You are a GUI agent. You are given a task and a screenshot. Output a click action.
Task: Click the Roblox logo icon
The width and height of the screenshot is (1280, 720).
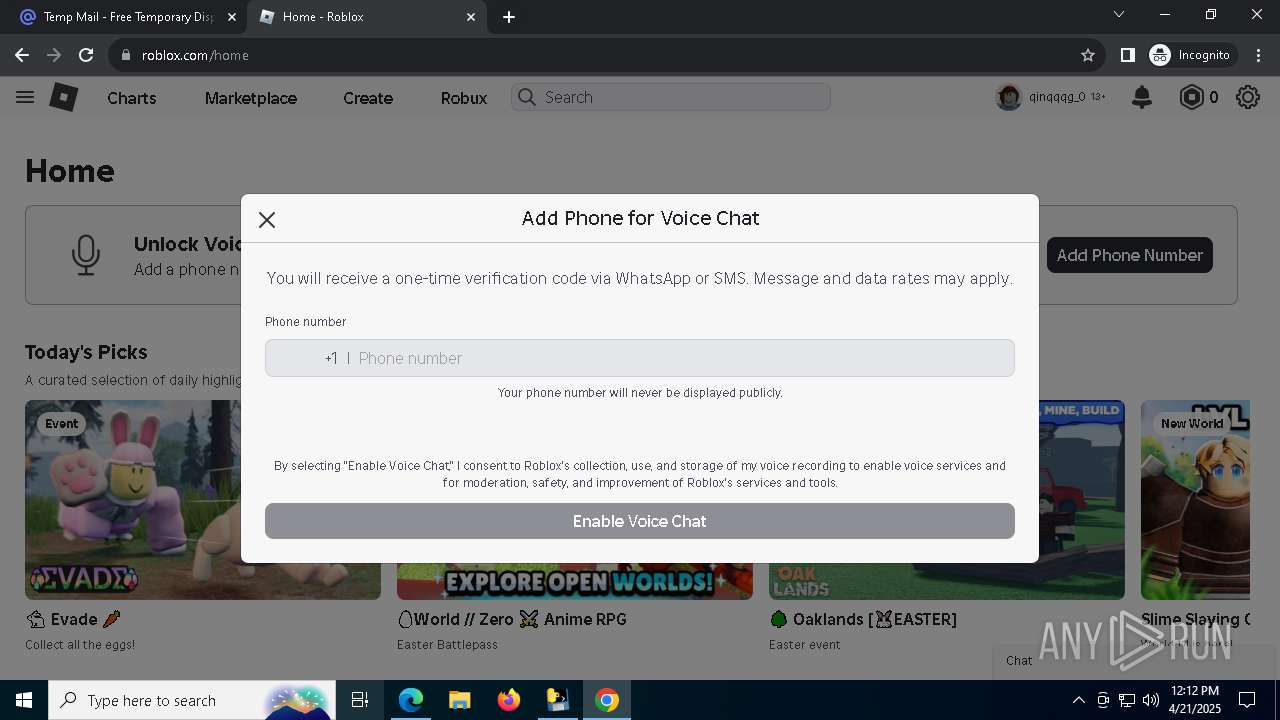click(x=64, y=97)
